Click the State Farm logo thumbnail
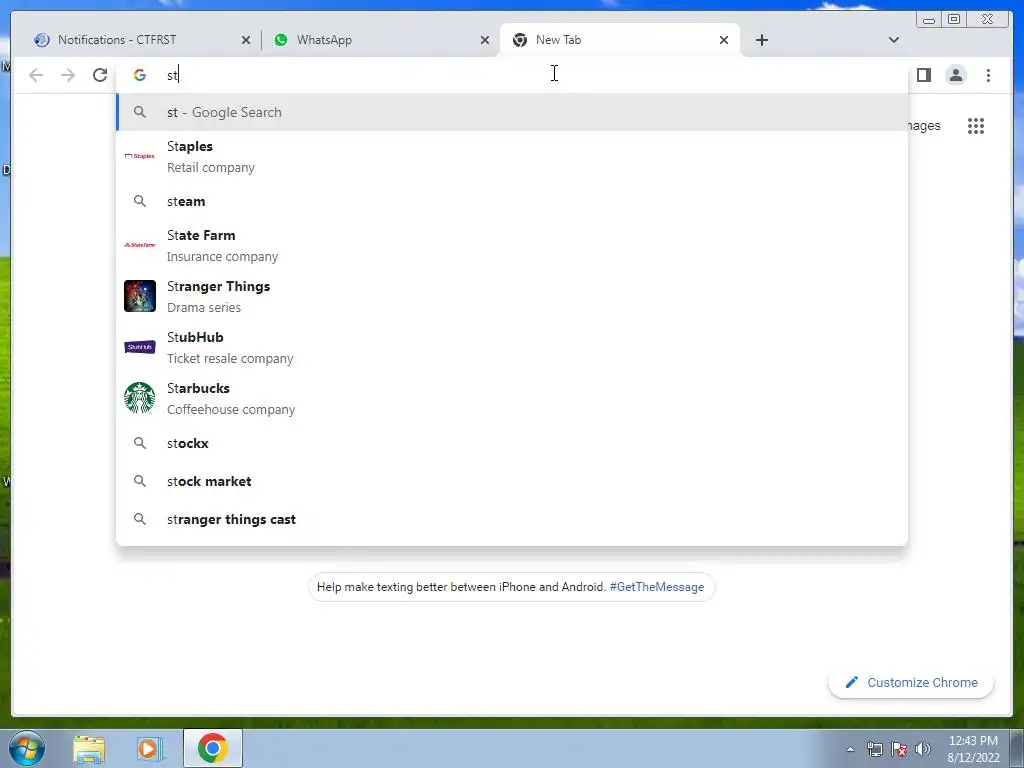This screenshot has height=768, width=1024. pos(140,245)
